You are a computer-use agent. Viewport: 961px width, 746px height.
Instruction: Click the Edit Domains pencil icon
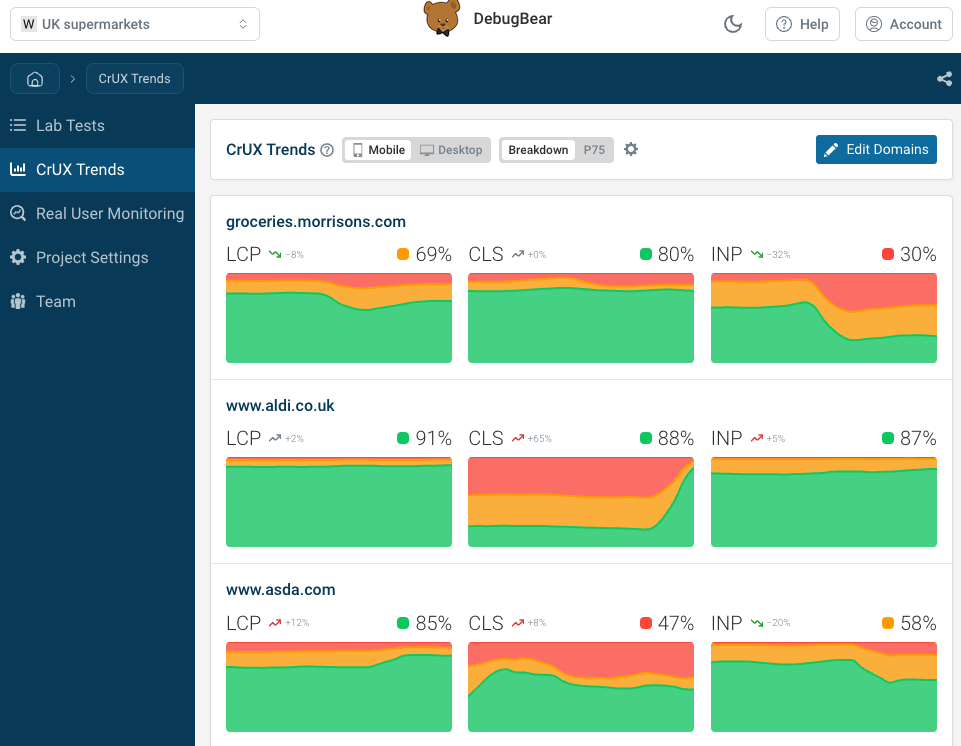[x=831, y=150]
